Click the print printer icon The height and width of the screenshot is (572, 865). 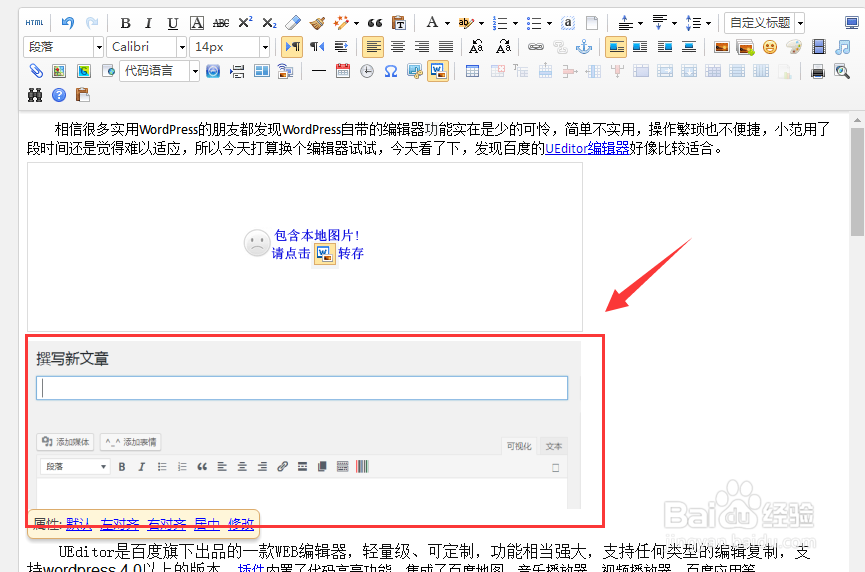tap(818, 71)
